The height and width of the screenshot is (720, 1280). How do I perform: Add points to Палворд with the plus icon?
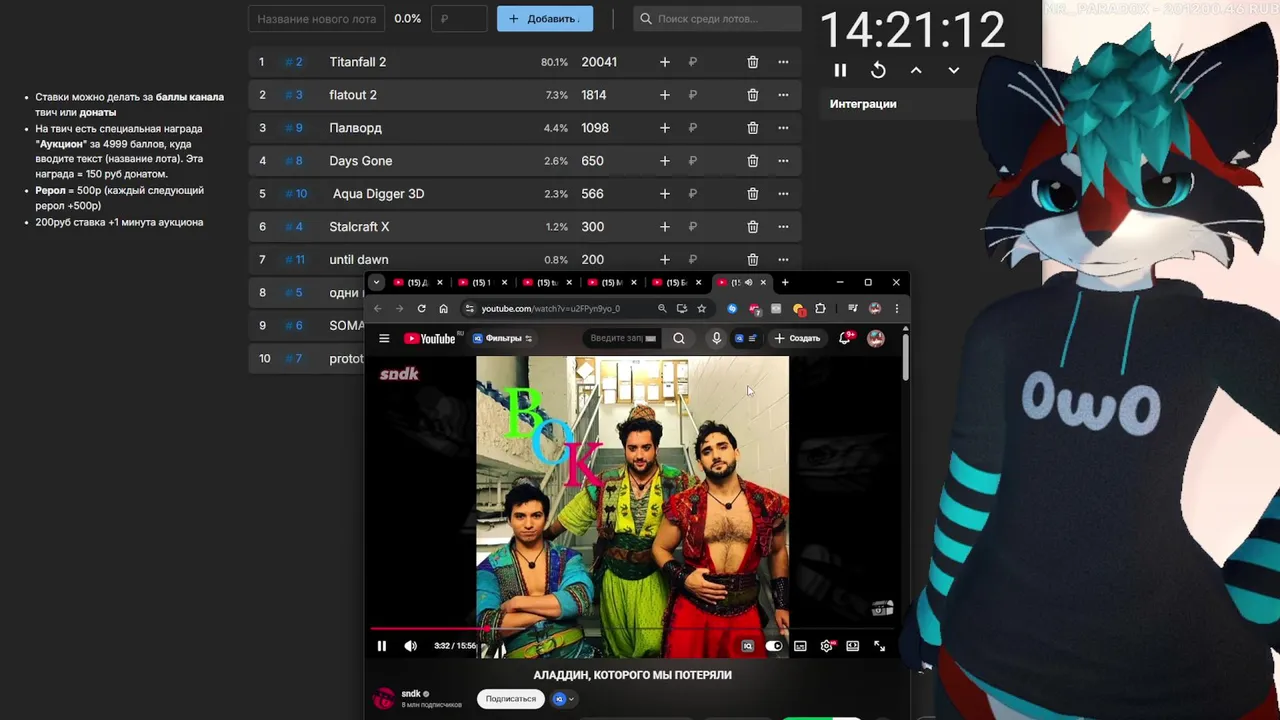(665, 128)
